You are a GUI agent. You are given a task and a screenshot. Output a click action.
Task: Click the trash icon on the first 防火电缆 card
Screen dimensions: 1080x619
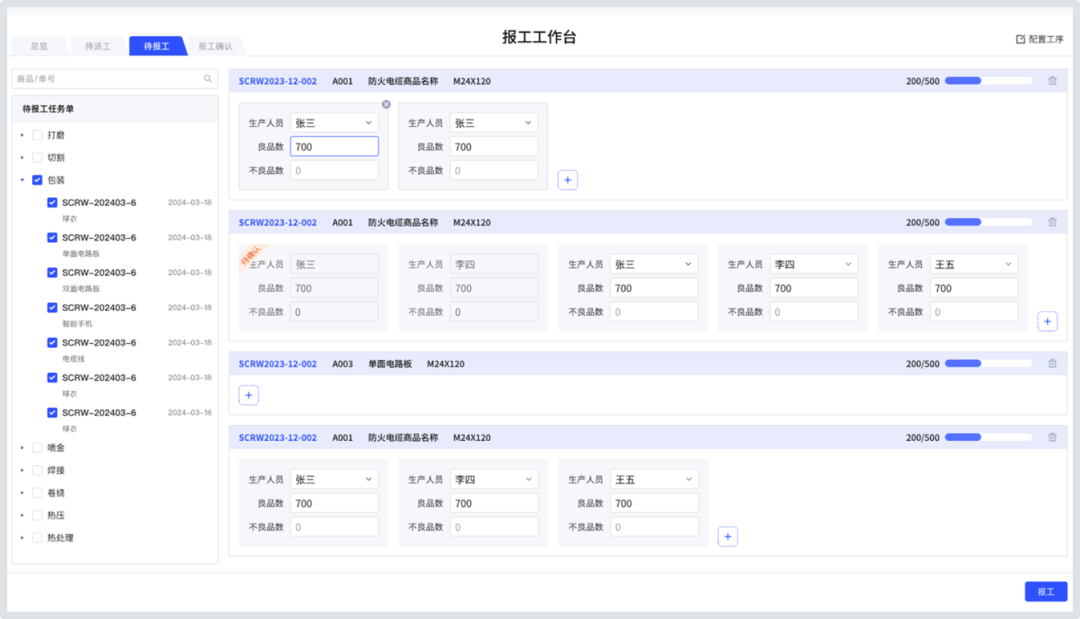[x=1053, y=79]
